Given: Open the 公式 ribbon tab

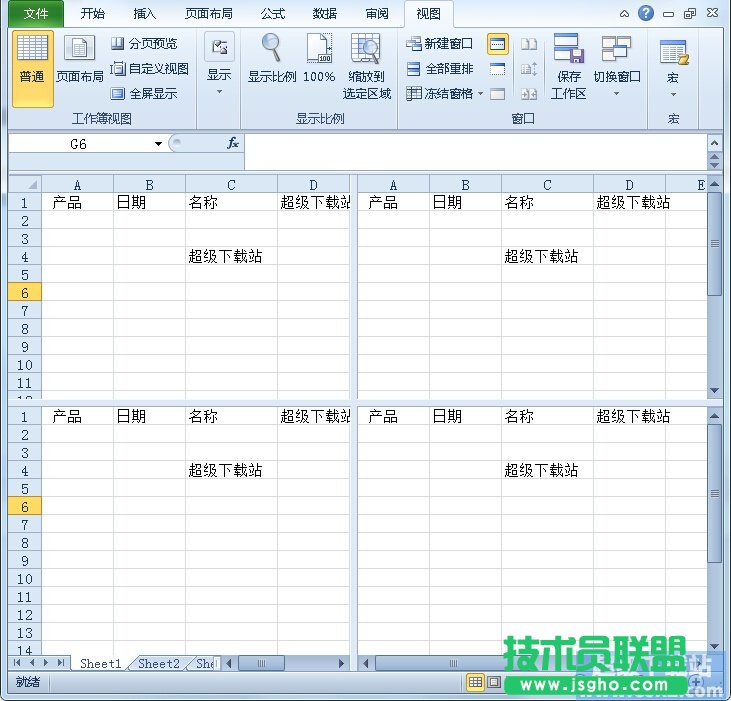Looking at the screenshot, I should click(x=272, y=14).
